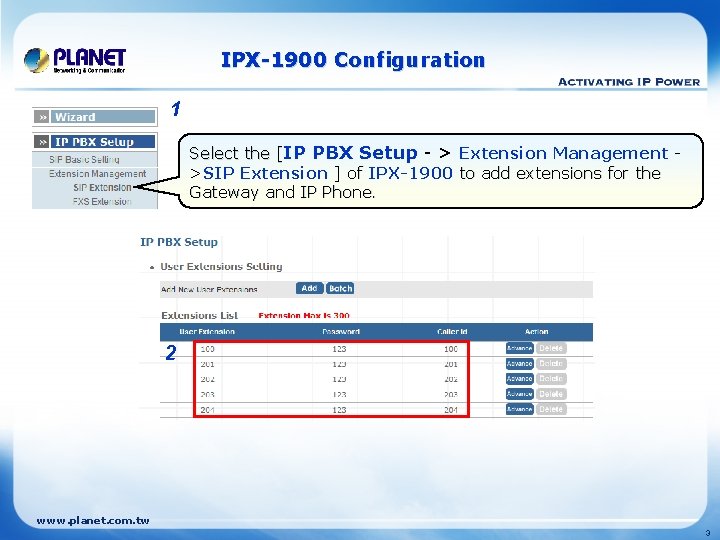
Task: Click the Extensions List label
Action: click(x=199, y=315)
